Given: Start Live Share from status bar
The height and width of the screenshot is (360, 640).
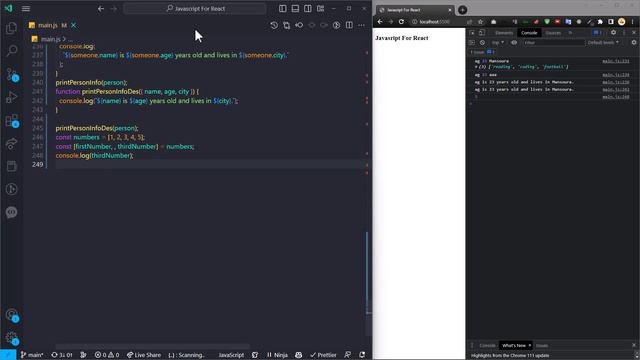Looking at the screenshot, I should (144, 355).
